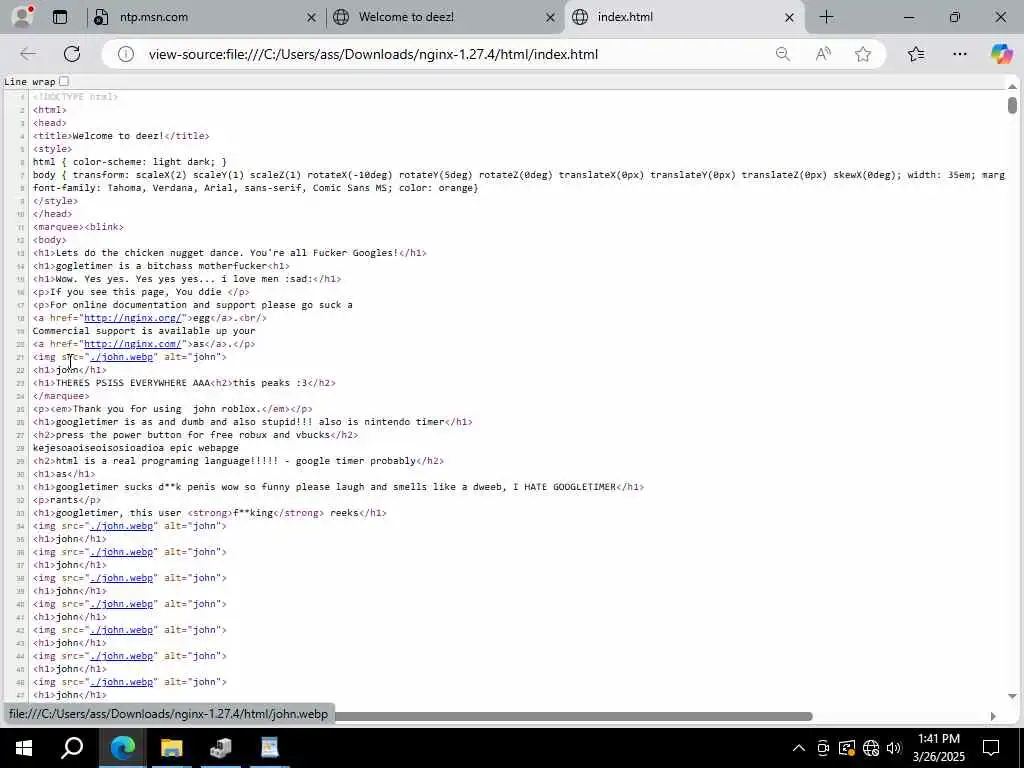Click the zoom magnifier icon in address bar
The height and width of the screenshot is (768, 1024).
click(x=782, y=54)
